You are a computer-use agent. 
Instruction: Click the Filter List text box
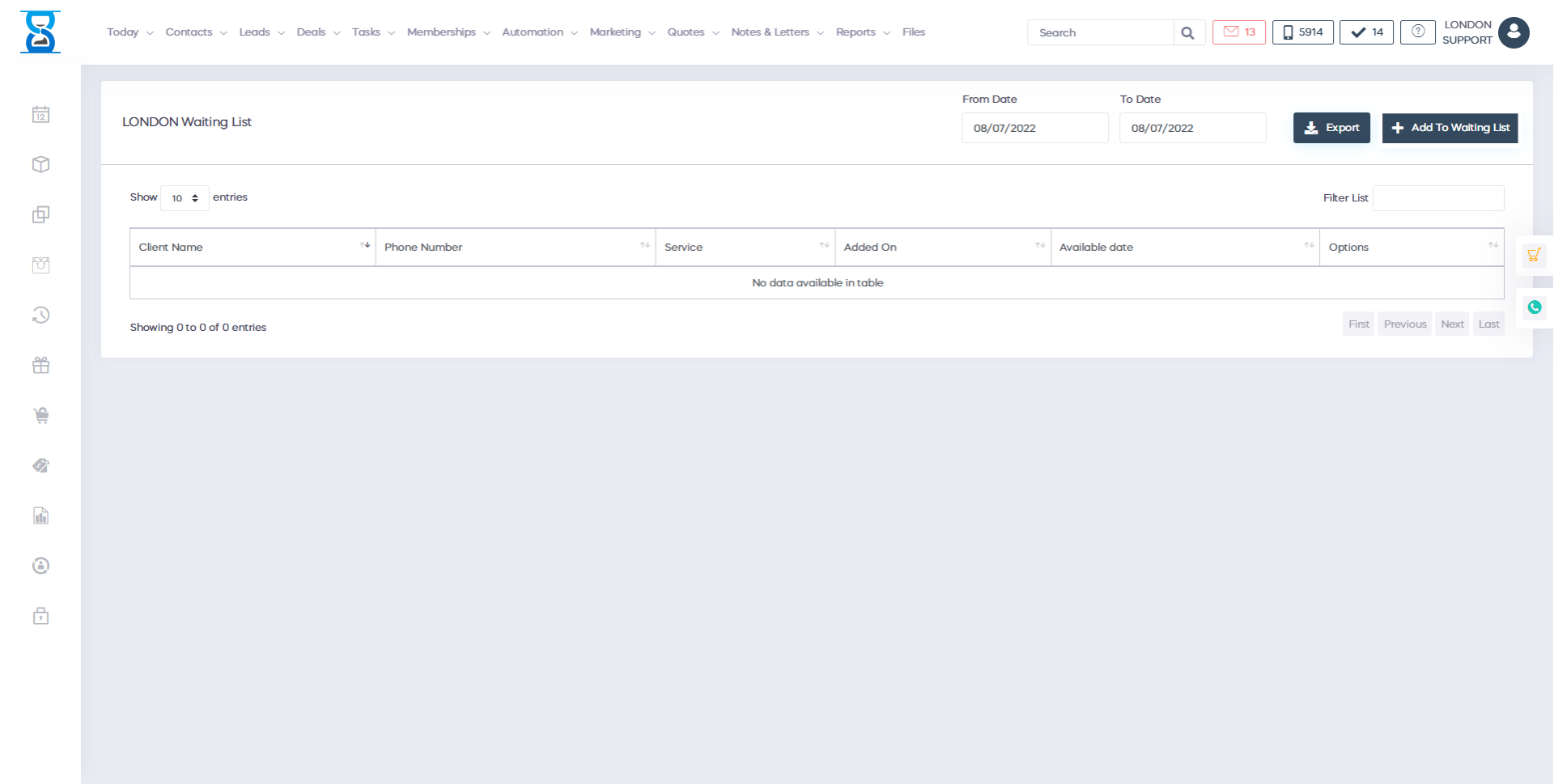(x=1438, y=198)
